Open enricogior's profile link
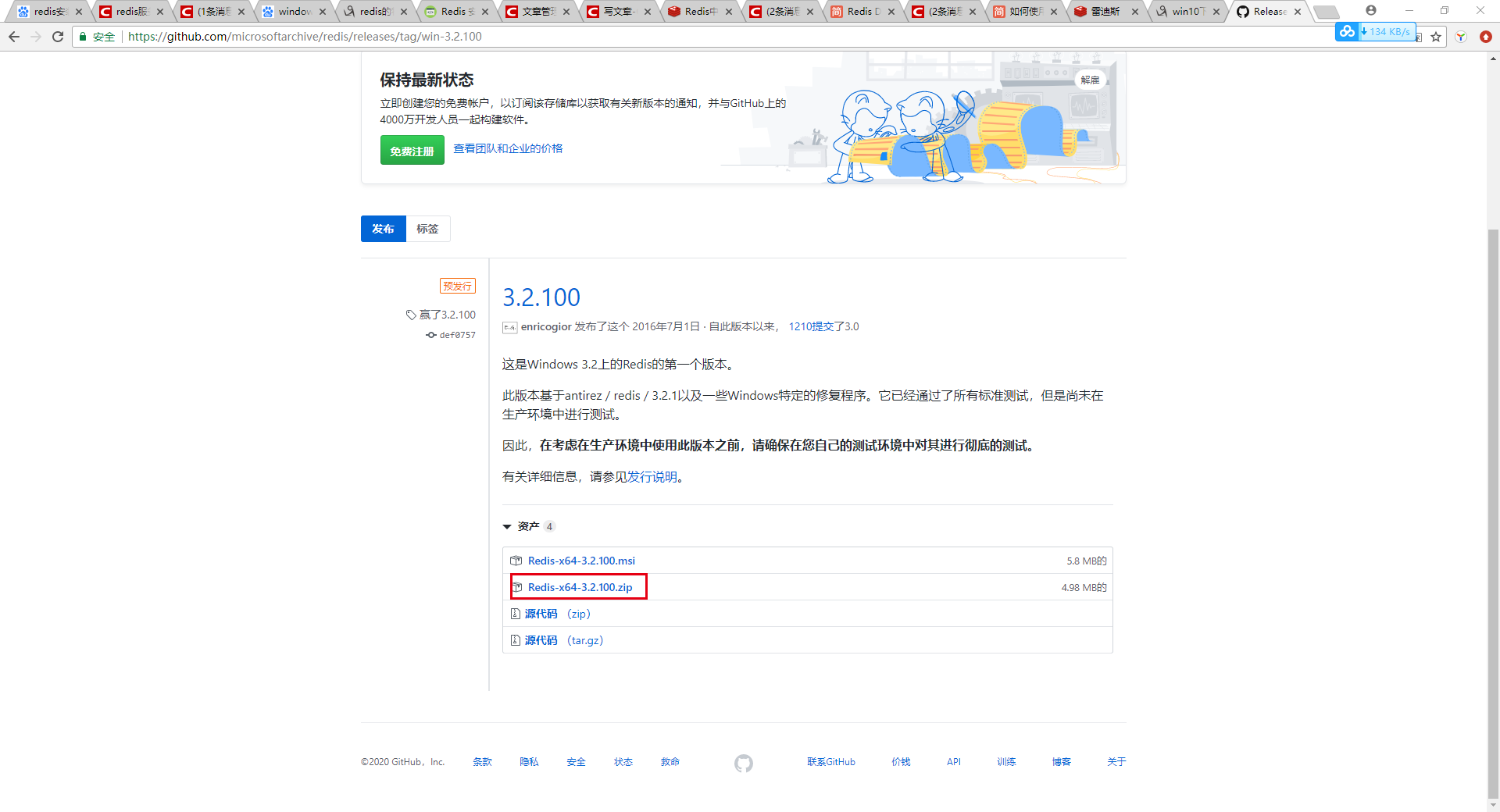1500x812 pixels. click(546, 326)
